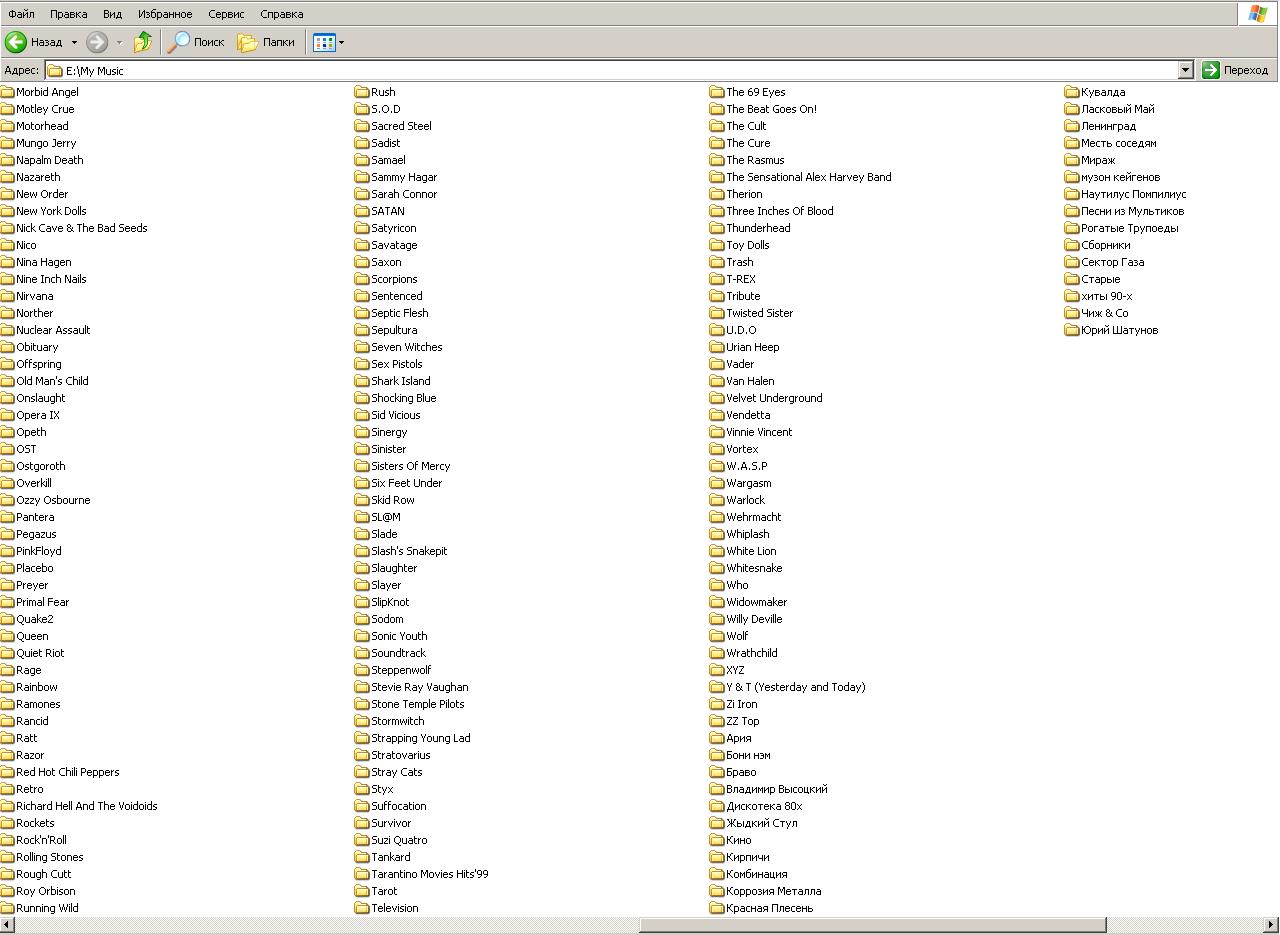This screenshot has width=1280, height=935.
Task: Open the Nirvana folder icon
Action: (8, 296)
